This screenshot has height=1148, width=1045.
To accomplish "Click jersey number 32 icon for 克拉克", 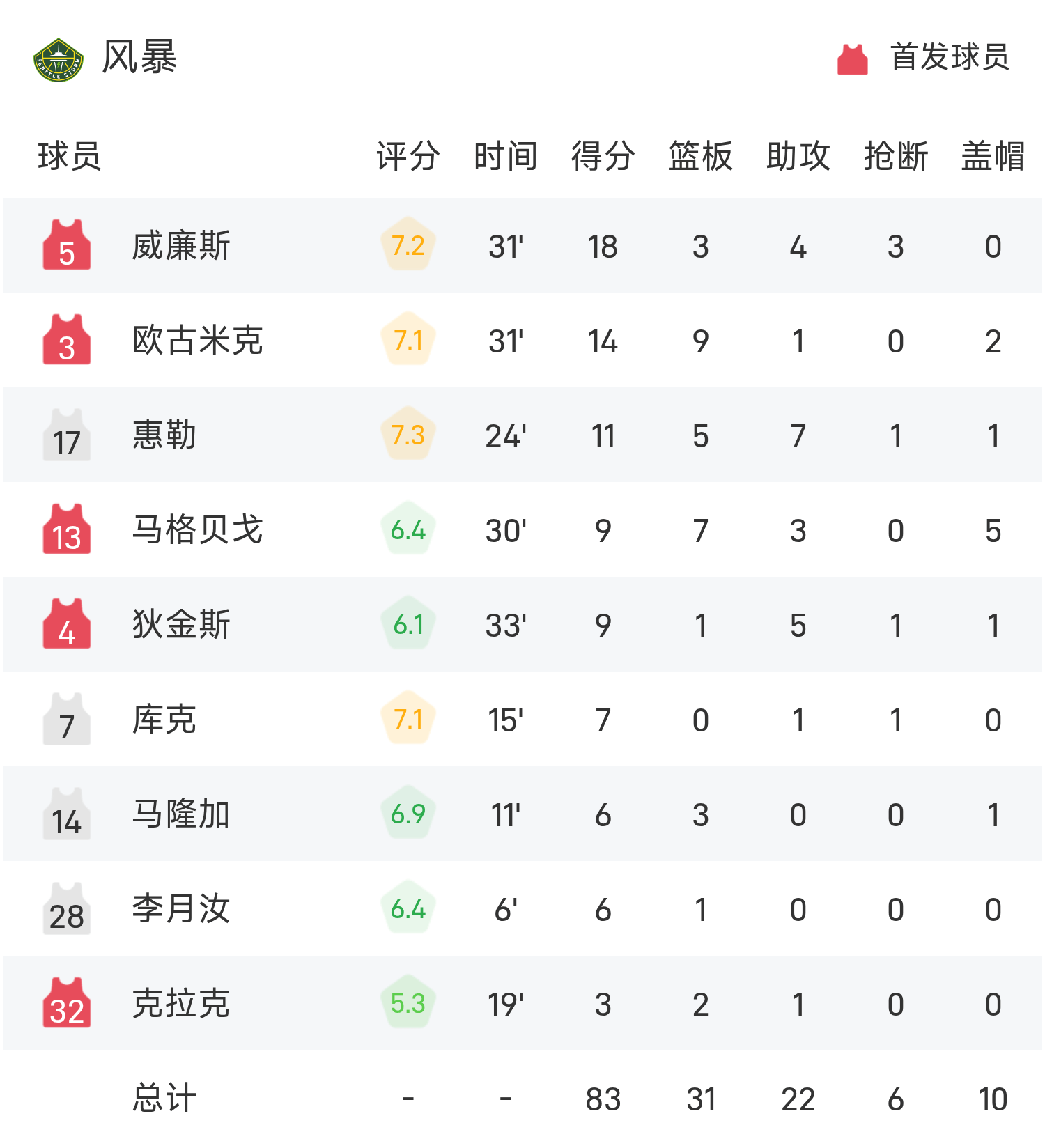I will pyautogui.click(x=67, y=1004).
